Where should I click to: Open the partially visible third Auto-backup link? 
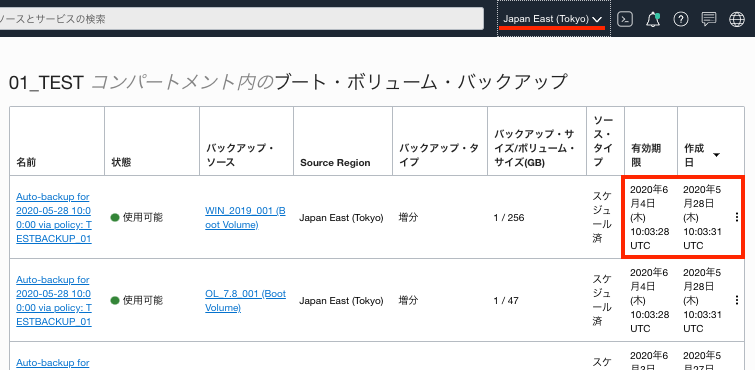[x=53, y=363]
